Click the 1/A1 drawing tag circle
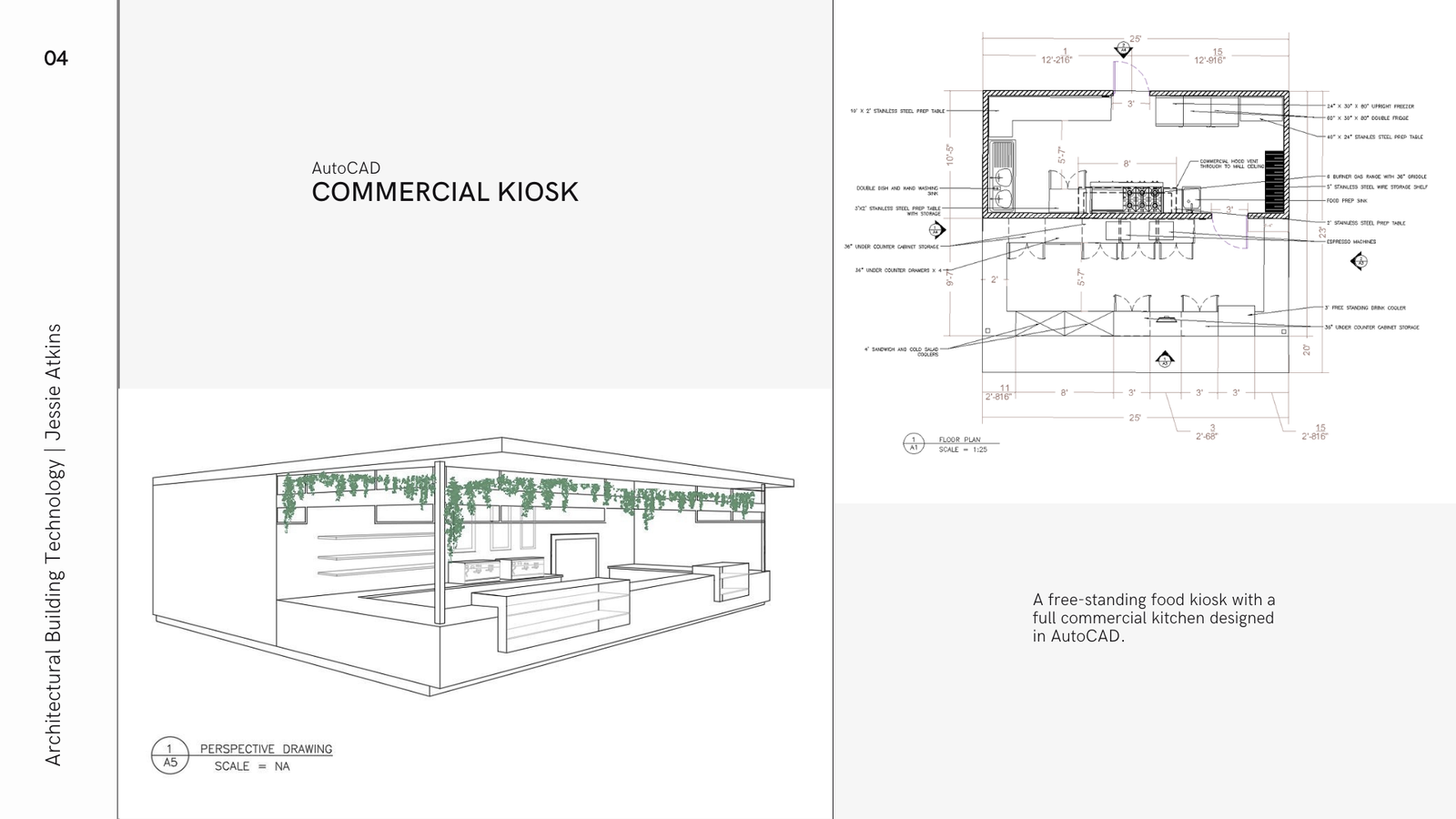 coord(914,443)
